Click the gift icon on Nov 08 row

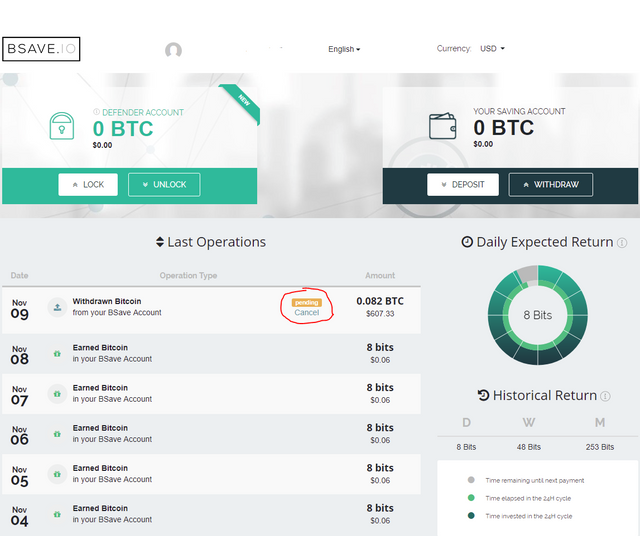[x=57, y=354]
